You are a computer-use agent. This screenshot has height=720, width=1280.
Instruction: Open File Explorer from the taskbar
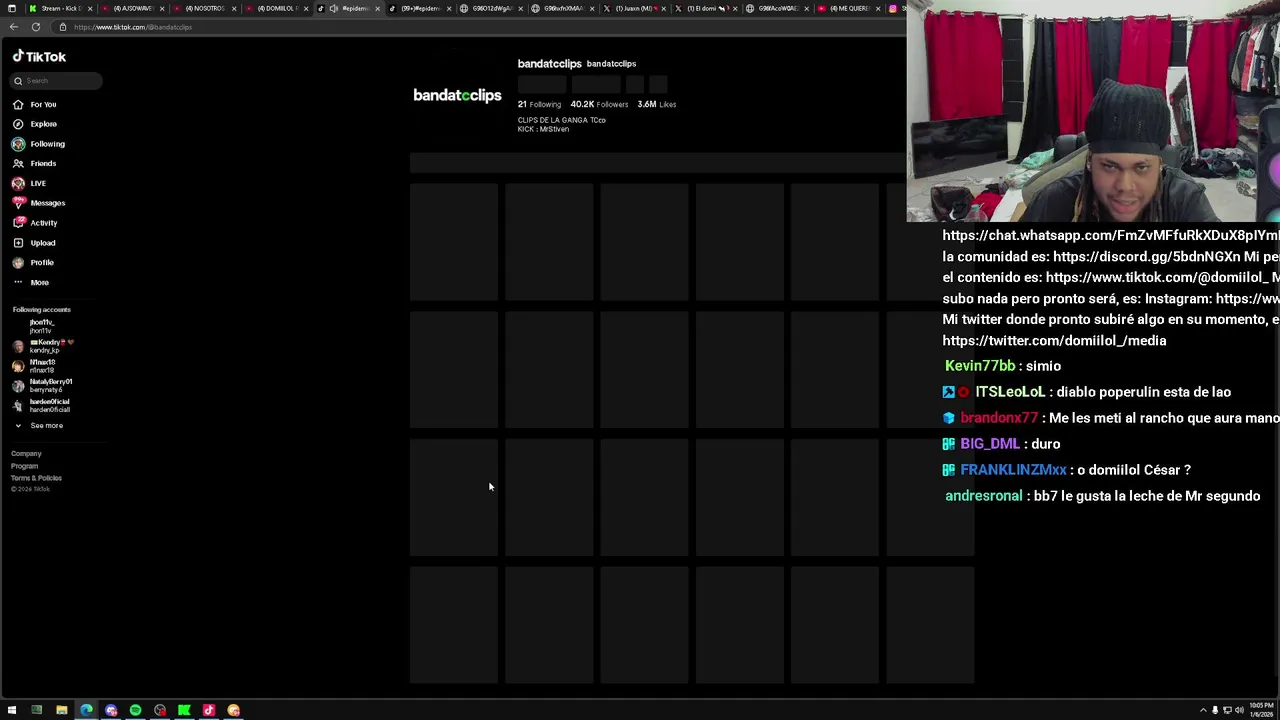pos(61,710)
